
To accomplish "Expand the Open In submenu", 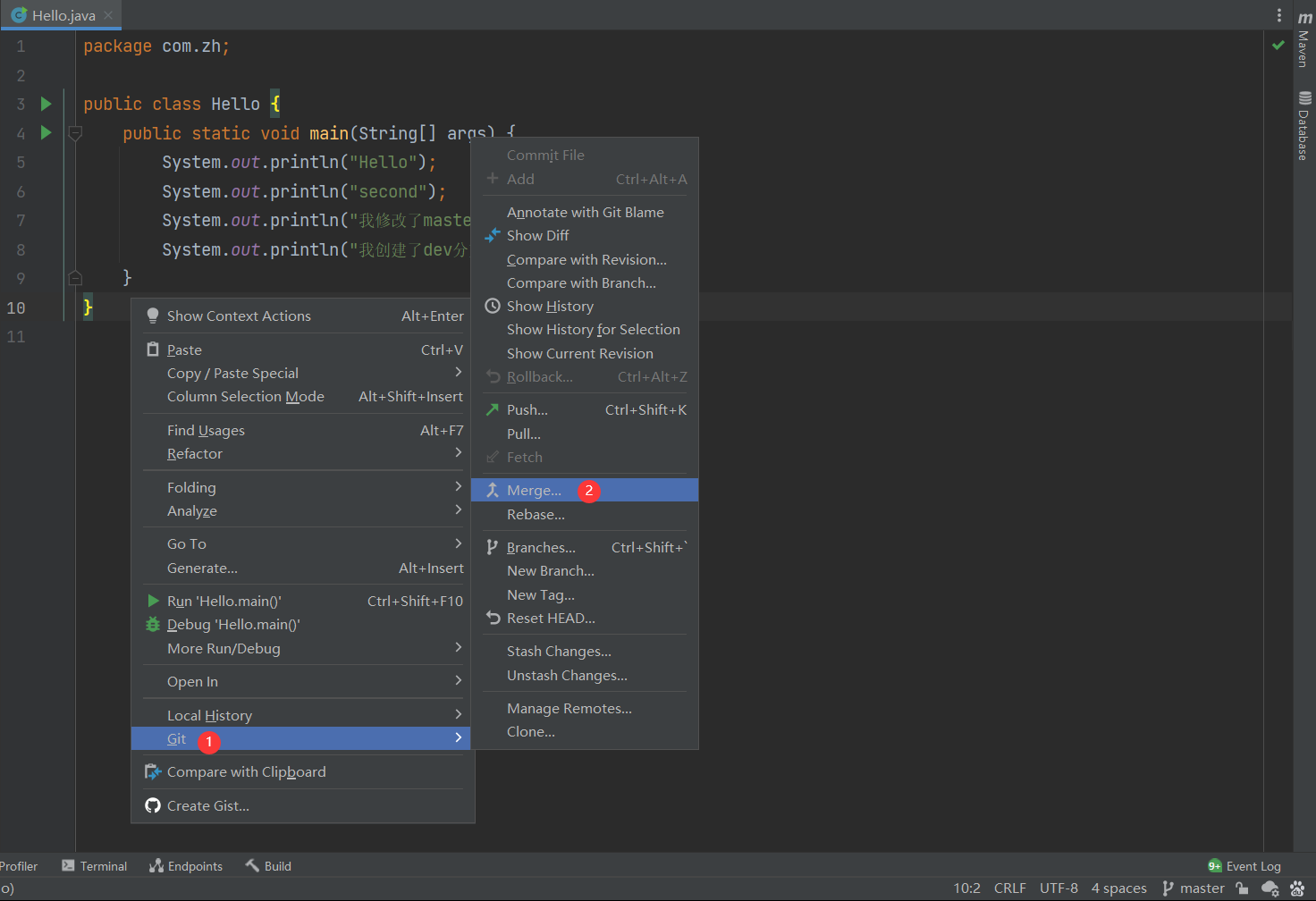I will (303, 681).
